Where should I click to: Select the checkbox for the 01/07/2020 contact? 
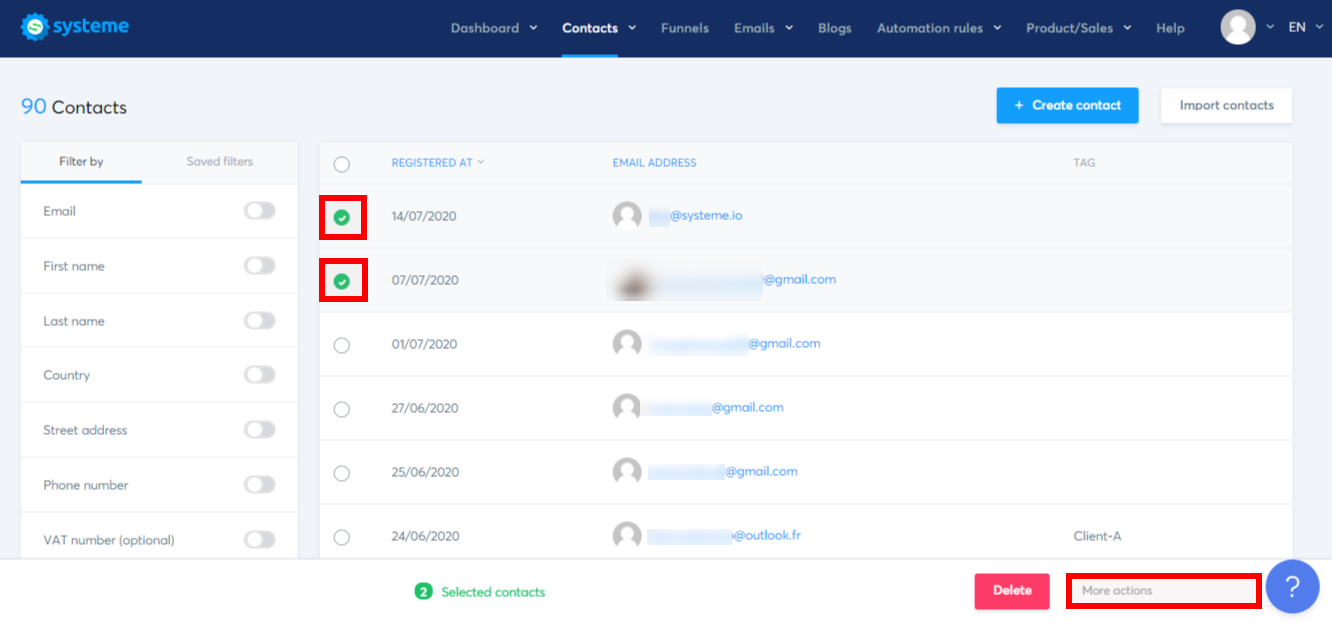(x=342, y=344)
